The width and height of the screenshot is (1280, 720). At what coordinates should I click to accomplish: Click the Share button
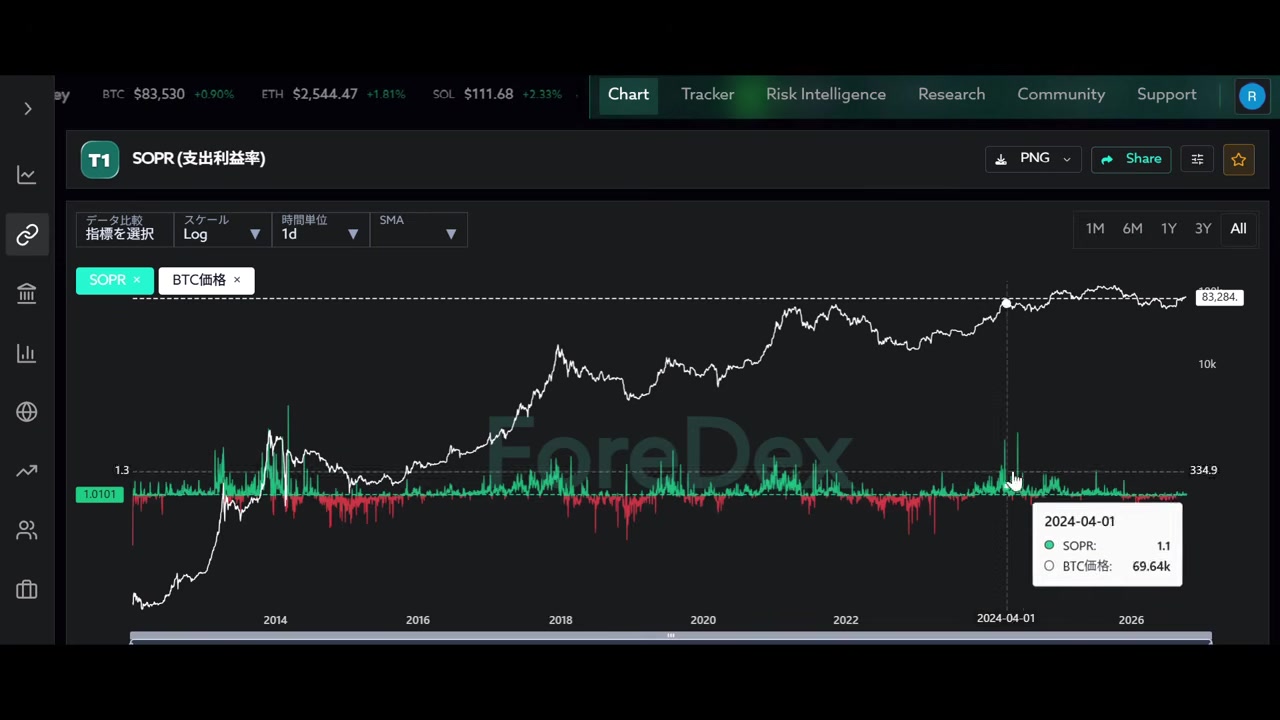click(x=1131, y=159)
